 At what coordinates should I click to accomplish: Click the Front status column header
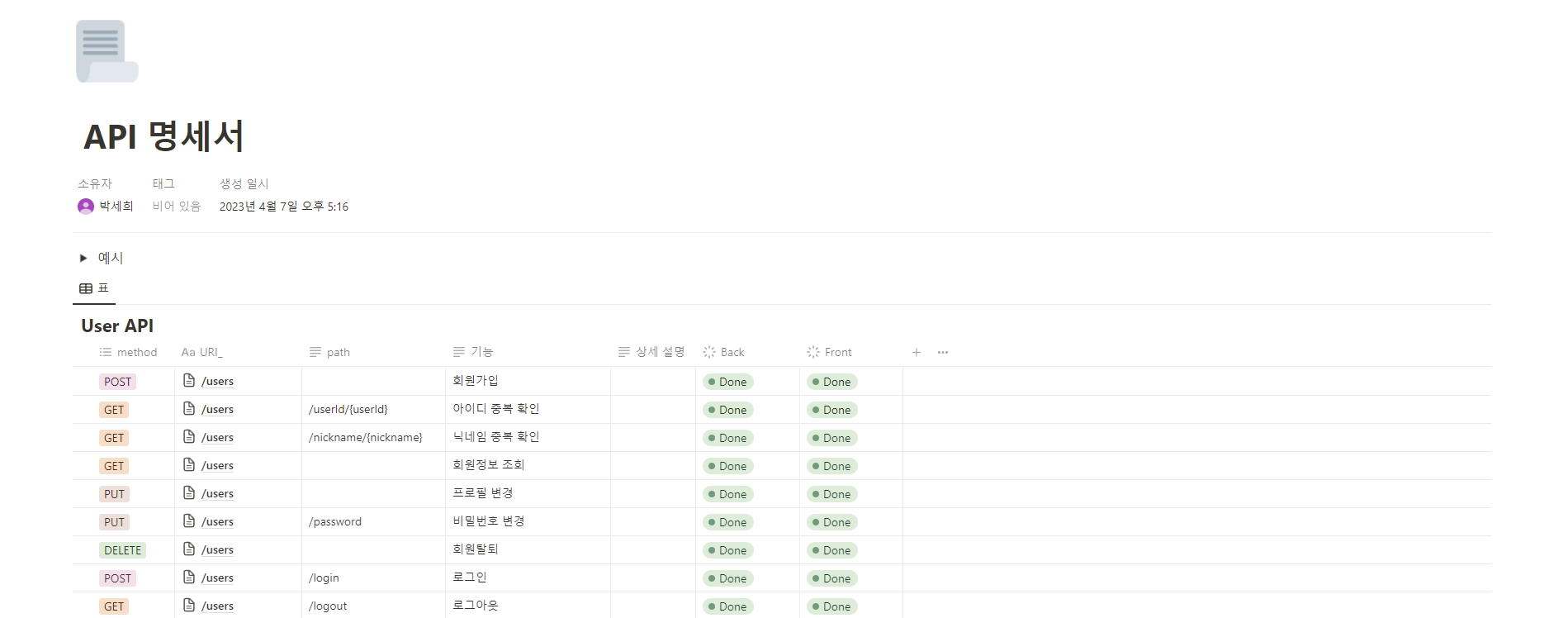(x=829, y=352)
